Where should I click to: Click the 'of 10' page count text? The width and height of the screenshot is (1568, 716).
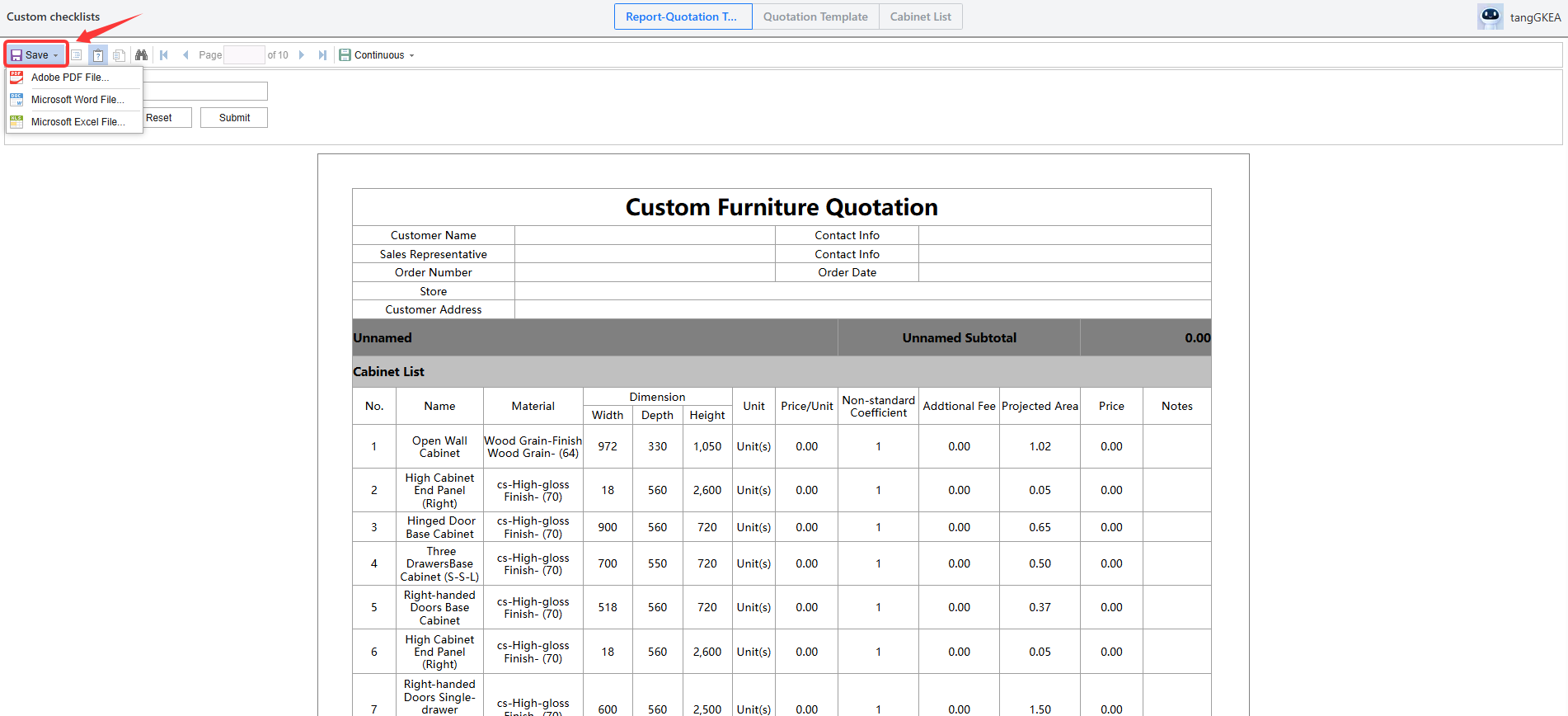tap(278, 55)
